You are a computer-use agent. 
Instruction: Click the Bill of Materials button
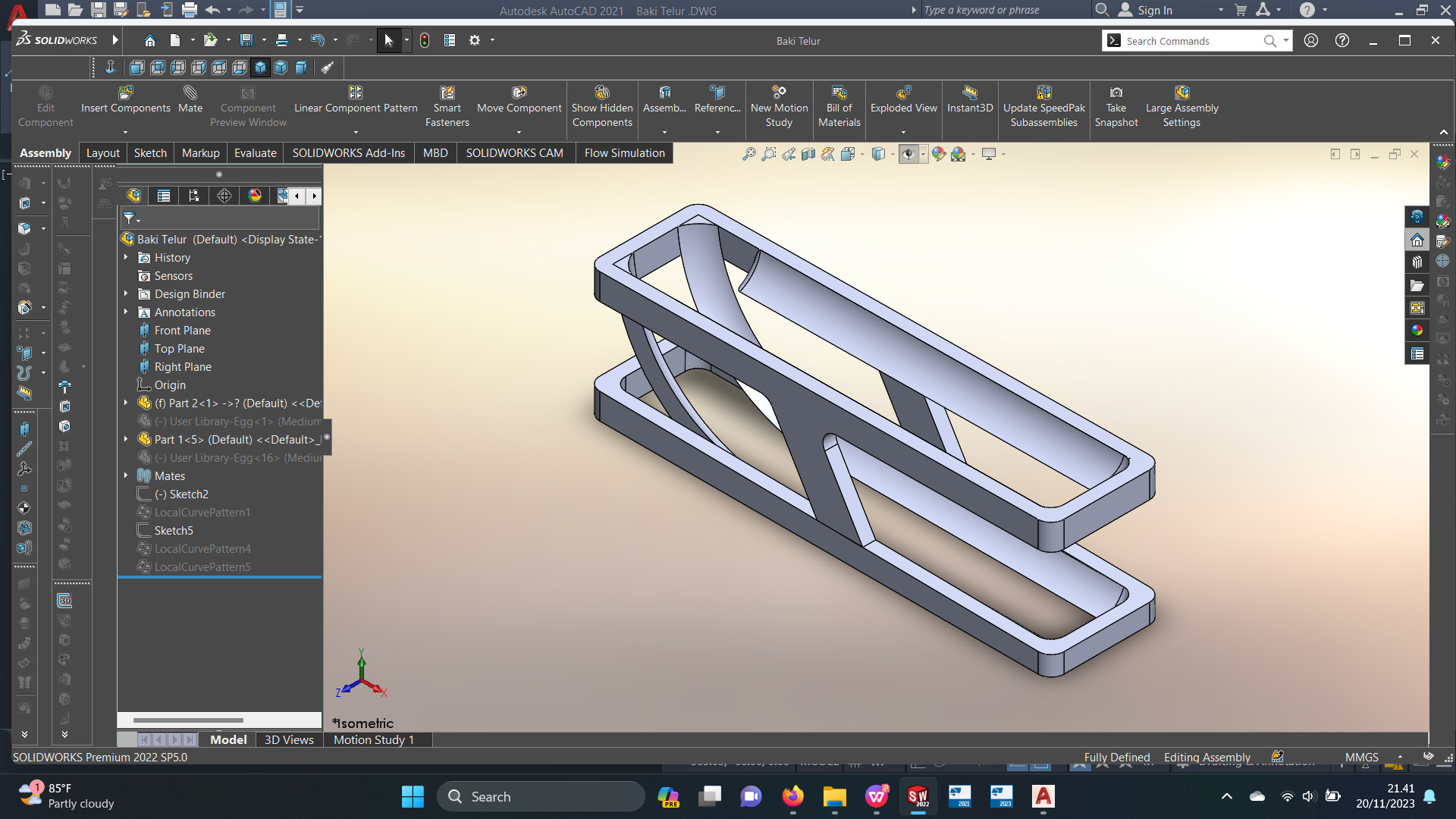point(839,106)
